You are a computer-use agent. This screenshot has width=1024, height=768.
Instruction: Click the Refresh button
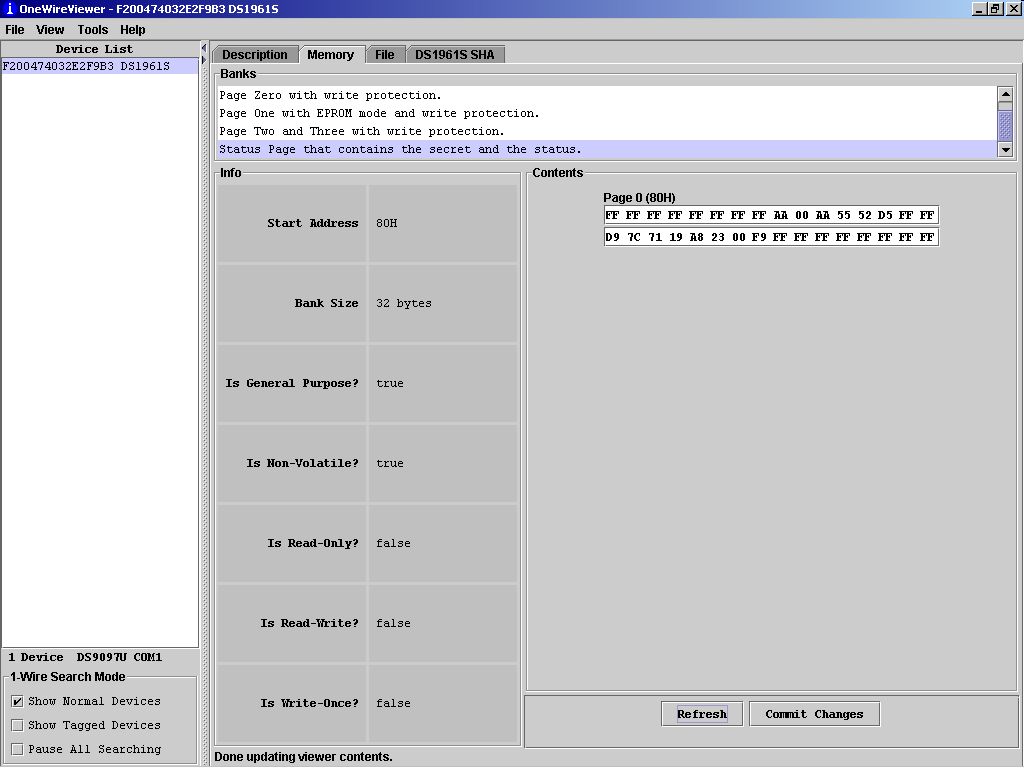pos(702,714)
